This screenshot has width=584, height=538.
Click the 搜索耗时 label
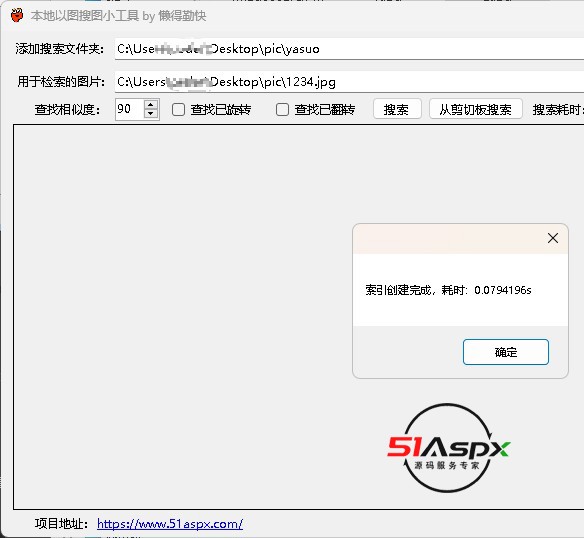coord(558,110)
